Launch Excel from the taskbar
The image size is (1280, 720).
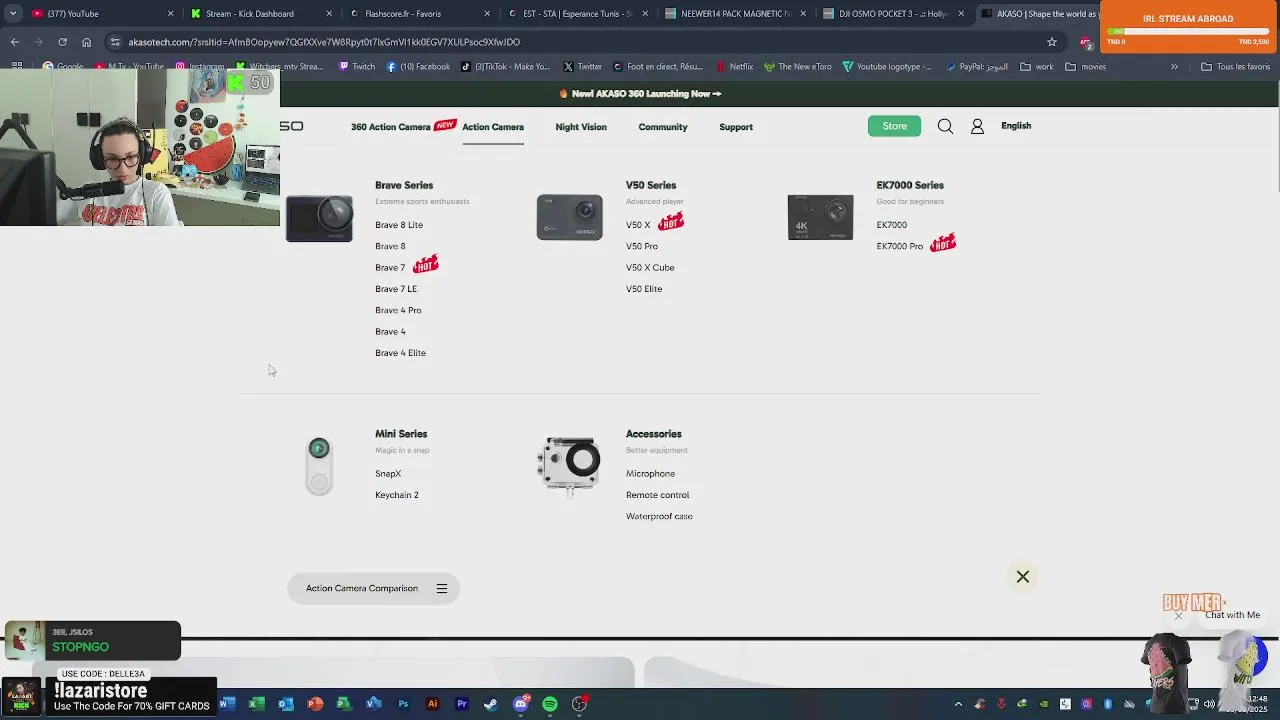pyautogui.click(x=256, y=704)
